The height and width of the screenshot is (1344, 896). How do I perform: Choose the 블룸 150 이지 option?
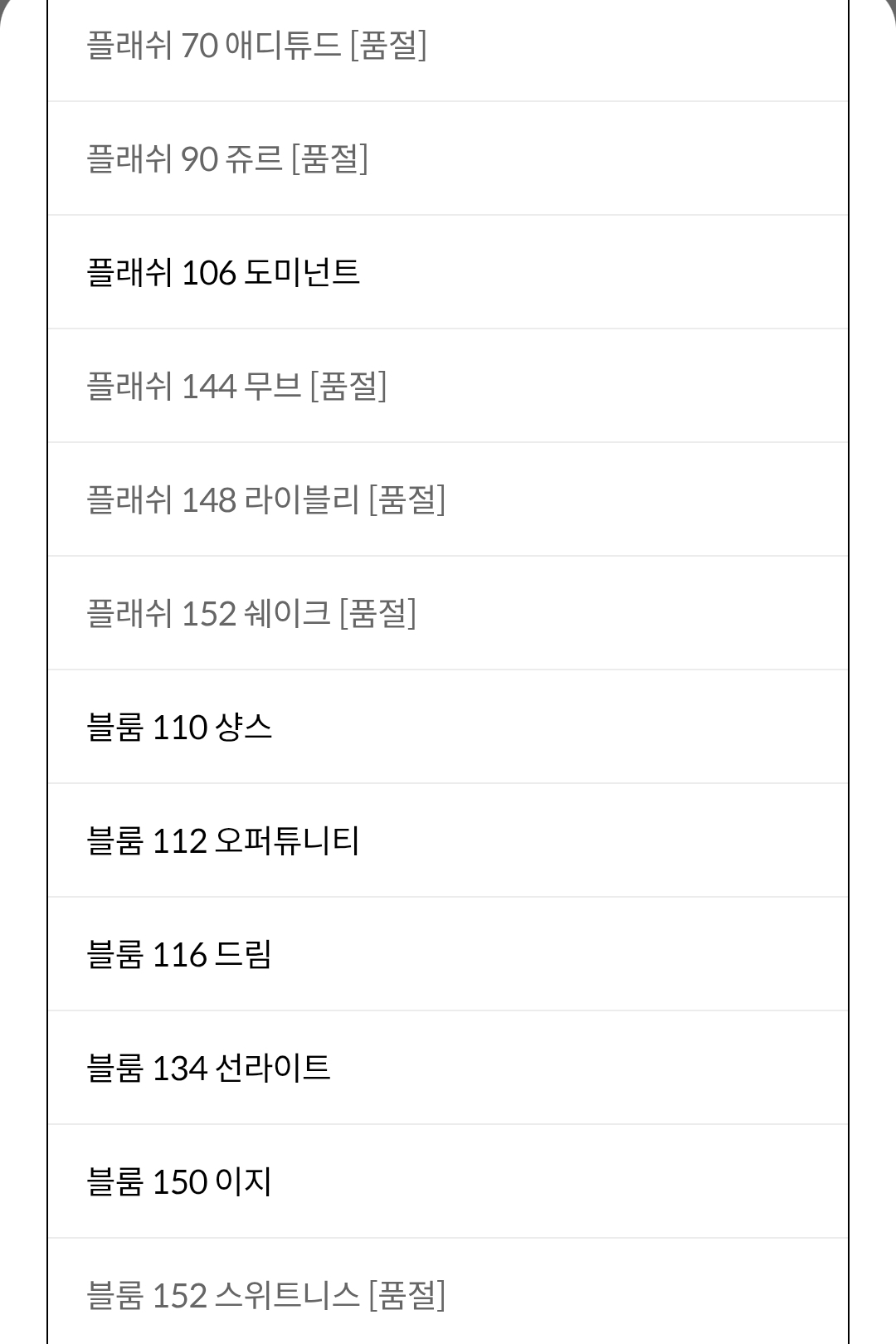click(x=179, y=1181)
